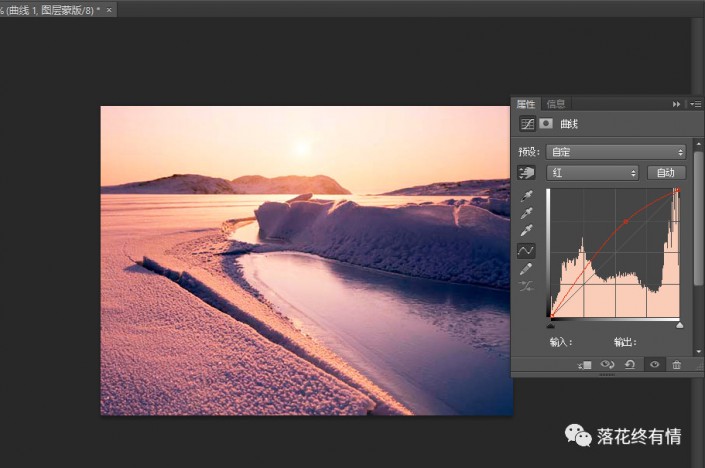This screenshot has width=705, height=468.
Task: Click the sun in the photo canvas
Action: click(302, 148)
